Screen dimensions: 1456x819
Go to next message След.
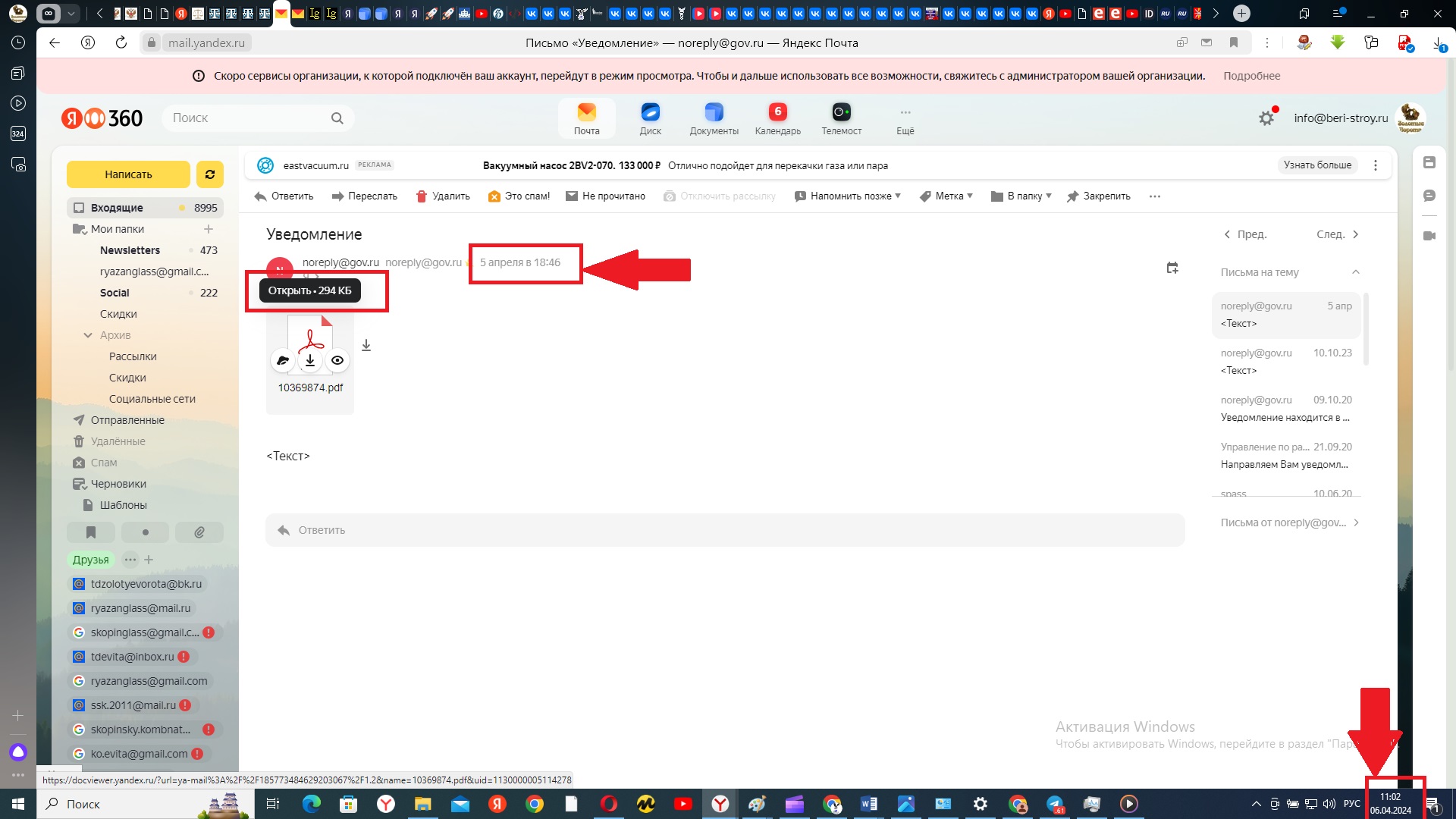click(1338, 234)
